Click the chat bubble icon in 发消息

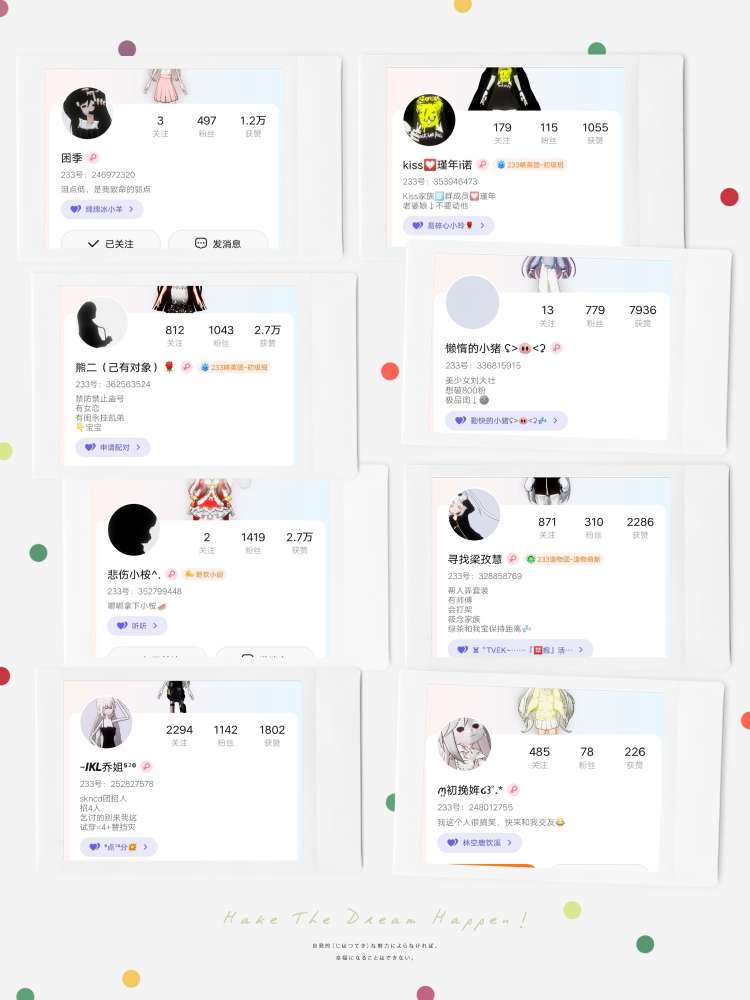click(x=201, y=243)
